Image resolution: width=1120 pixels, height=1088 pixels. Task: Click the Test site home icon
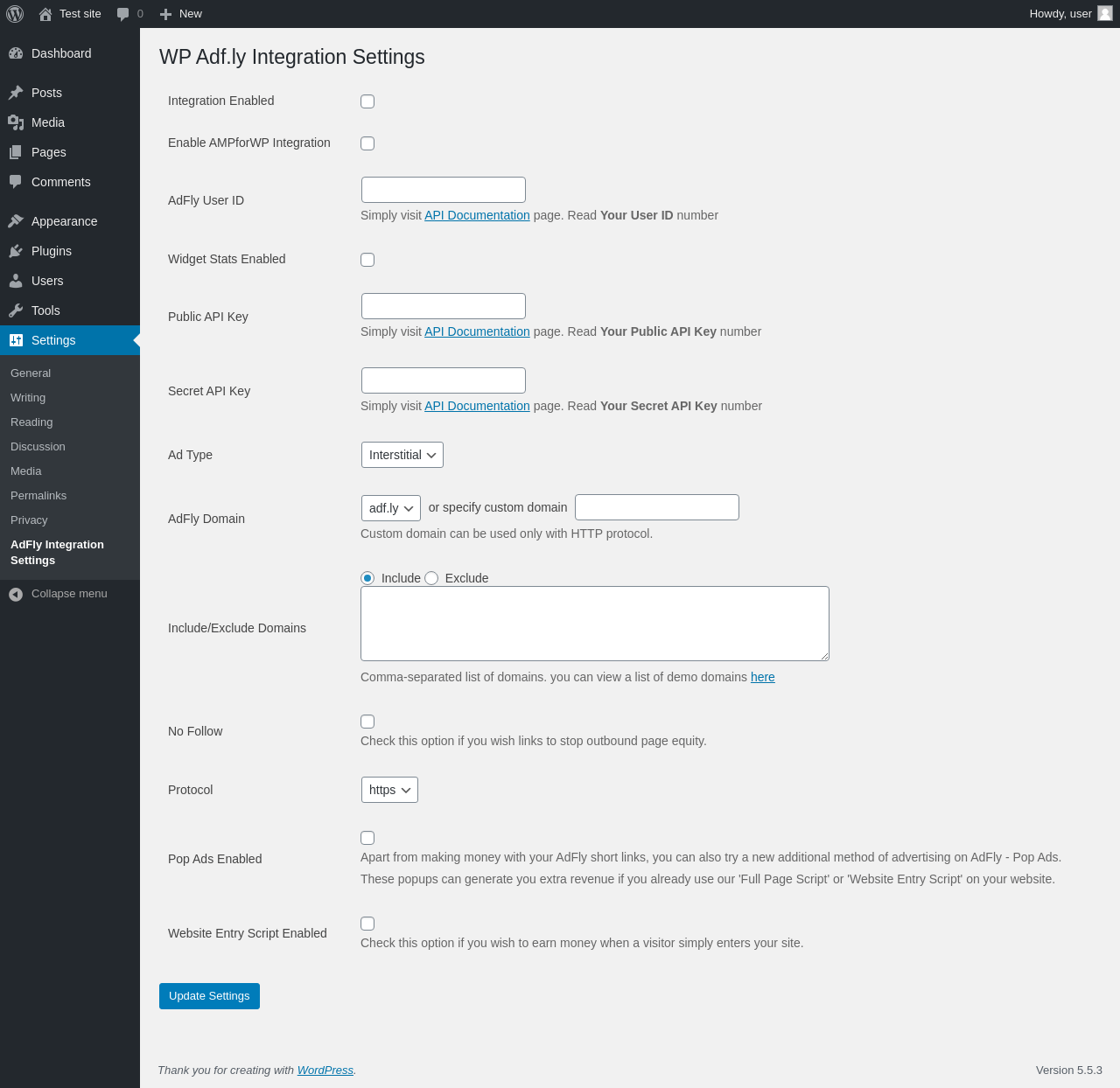click(x=45, y=14)
